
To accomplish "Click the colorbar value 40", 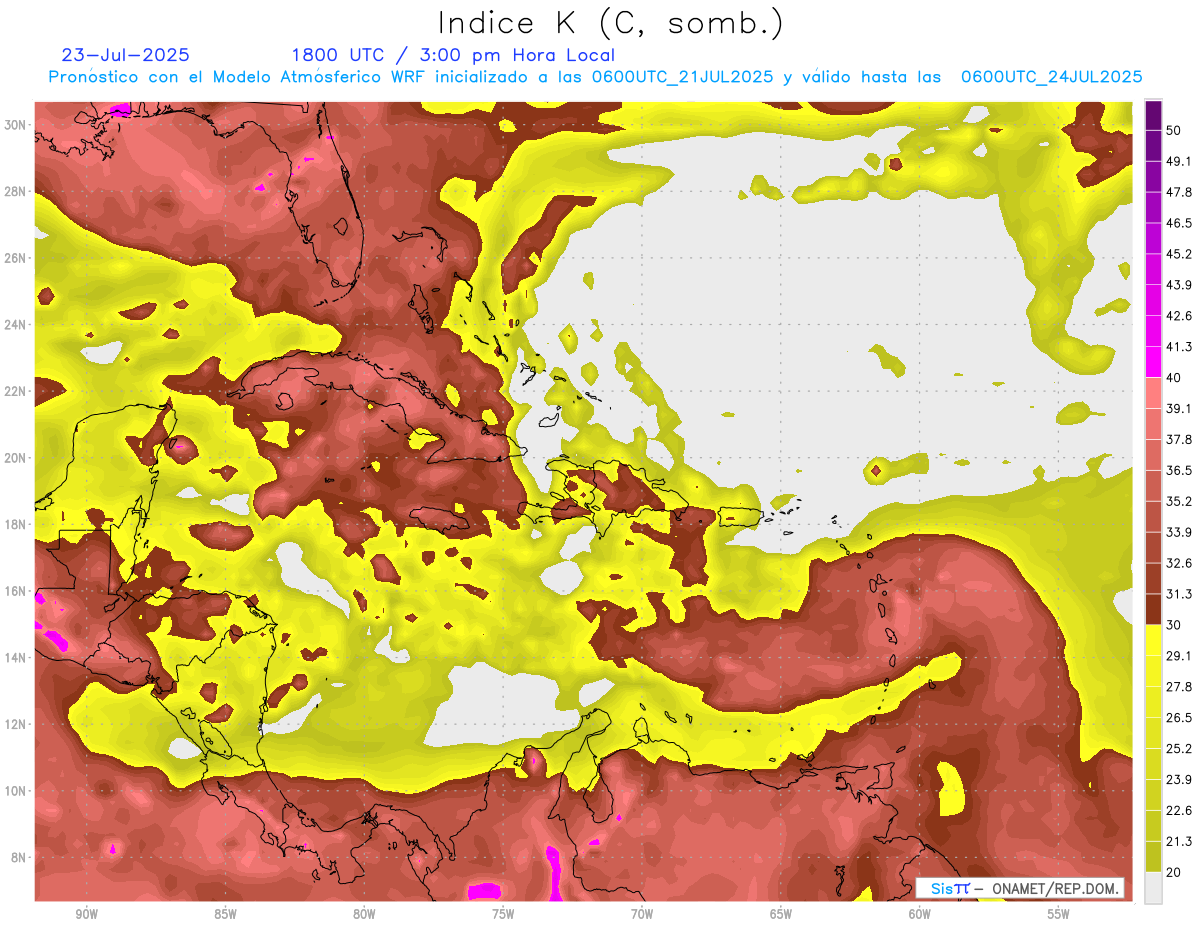I will (x=1175, y=378).
